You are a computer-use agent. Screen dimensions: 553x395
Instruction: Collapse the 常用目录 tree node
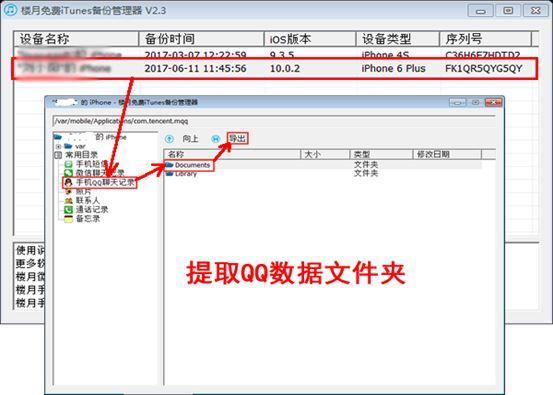58,155
